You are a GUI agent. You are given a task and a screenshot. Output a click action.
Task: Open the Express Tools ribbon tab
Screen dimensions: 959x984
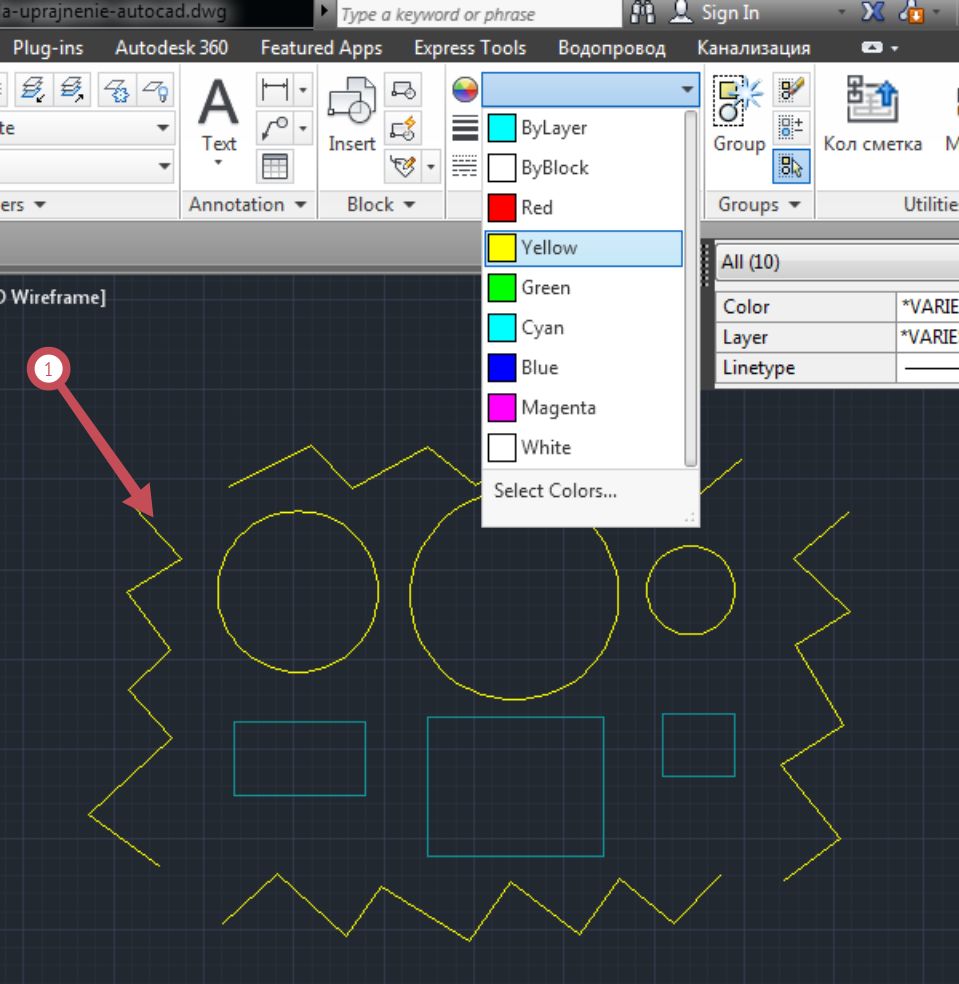click(x=469, y=48)
